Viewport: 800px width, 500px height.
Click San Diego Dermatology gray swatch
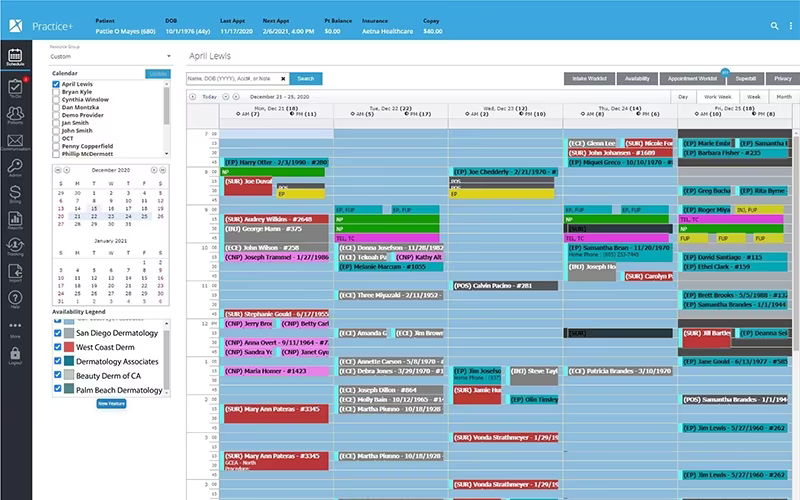(69, 333)
